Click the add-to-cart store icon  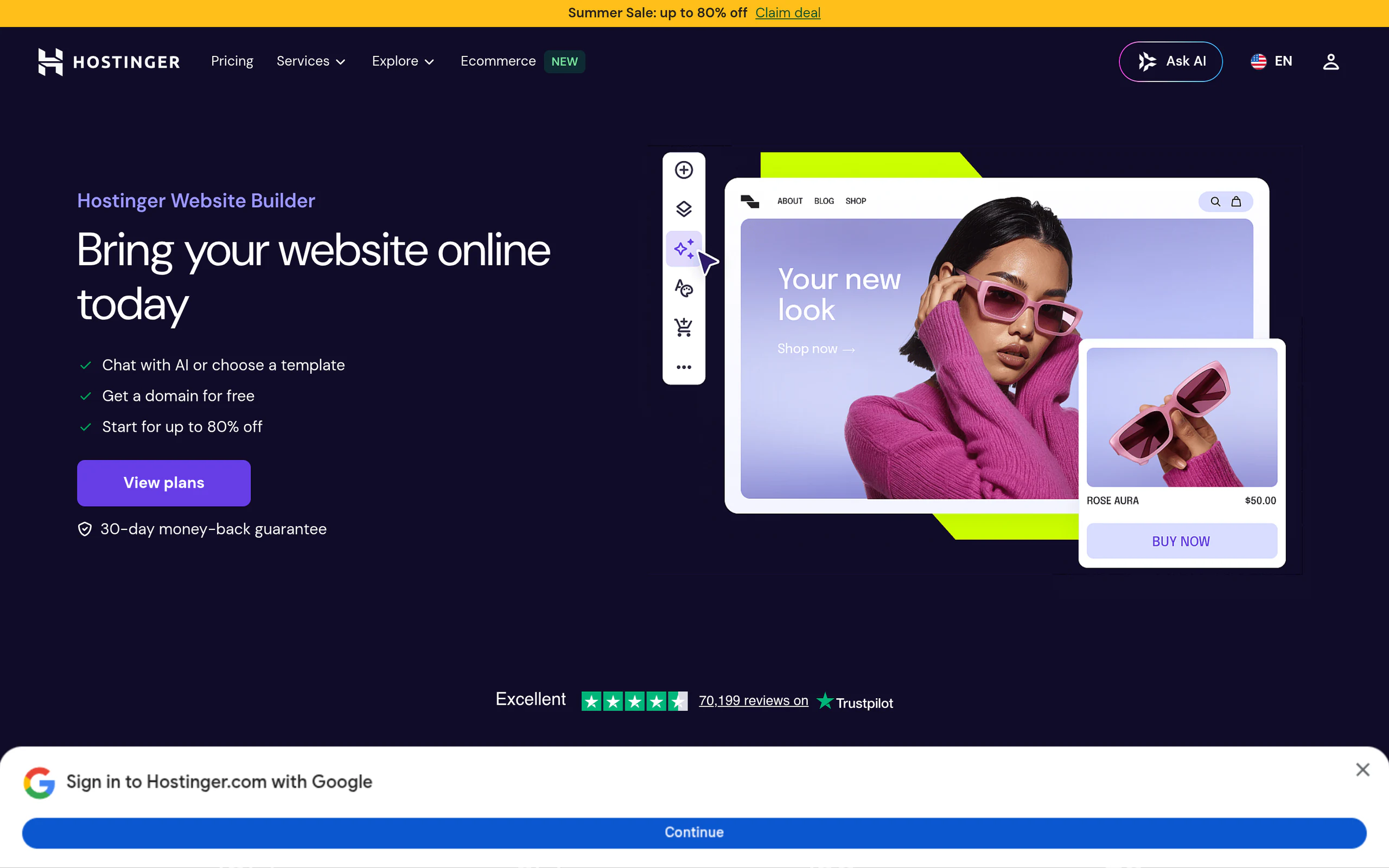[x=684, y=327]
